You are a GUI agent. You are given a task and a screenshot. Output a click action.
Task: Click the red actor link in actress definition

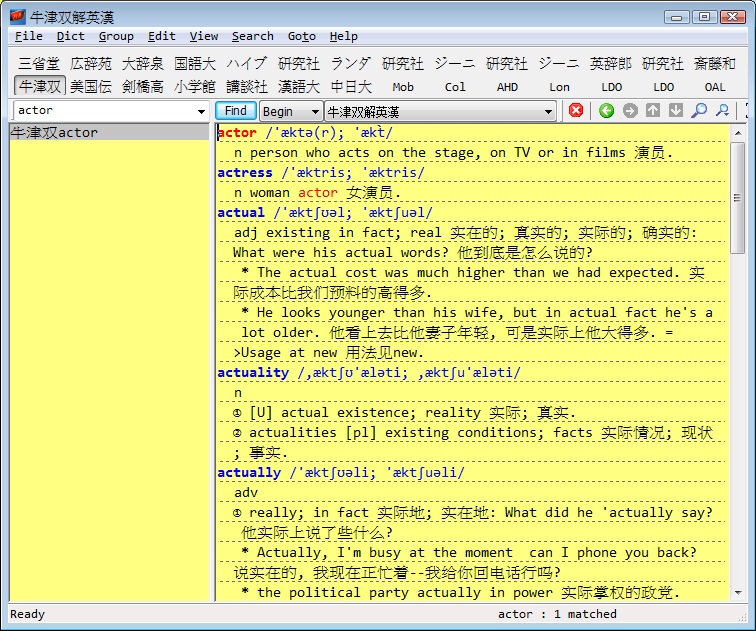tap(318, 192)
